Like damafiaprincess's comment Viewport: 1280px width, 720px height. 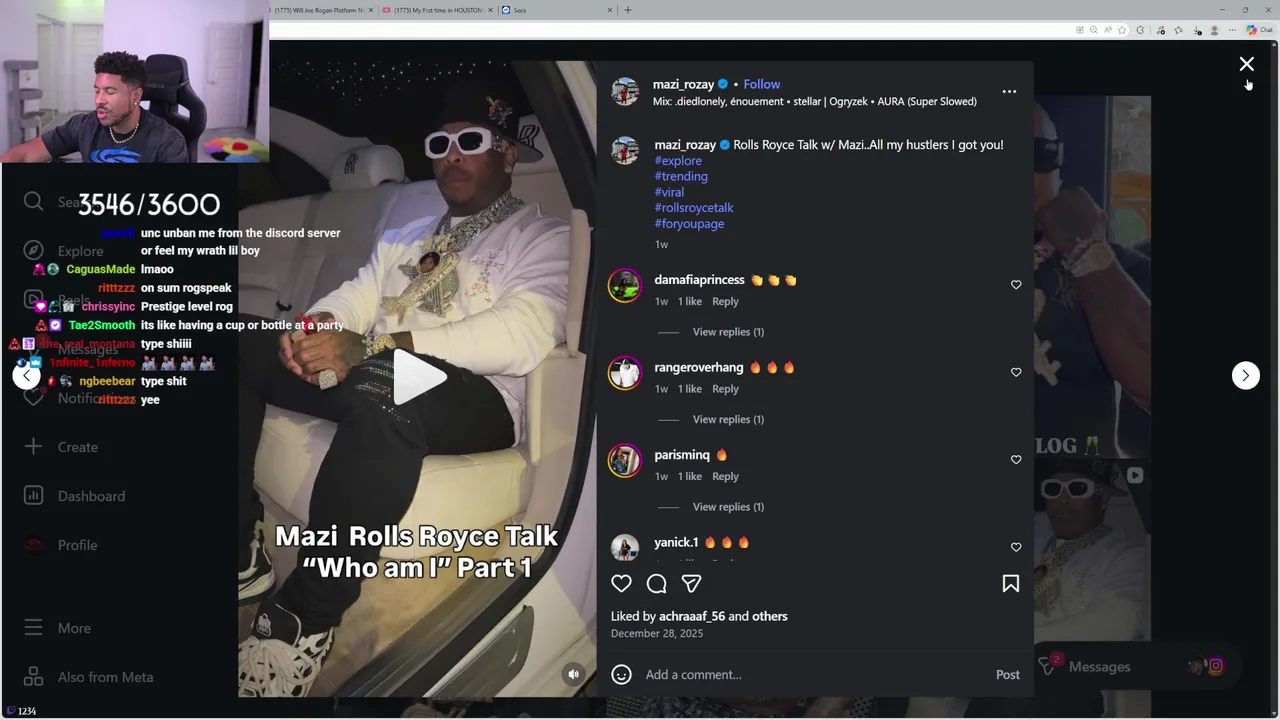tap(1016, 284)
